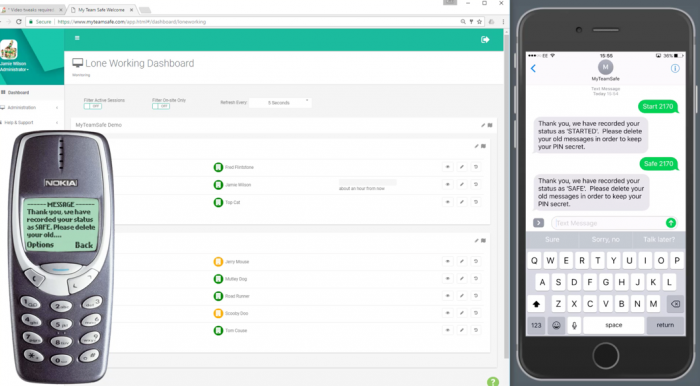Screen dimensions: 700x386
Task: Open the history icon for Tom Couse
Action: pyautogui.click(x=476, y=331)
